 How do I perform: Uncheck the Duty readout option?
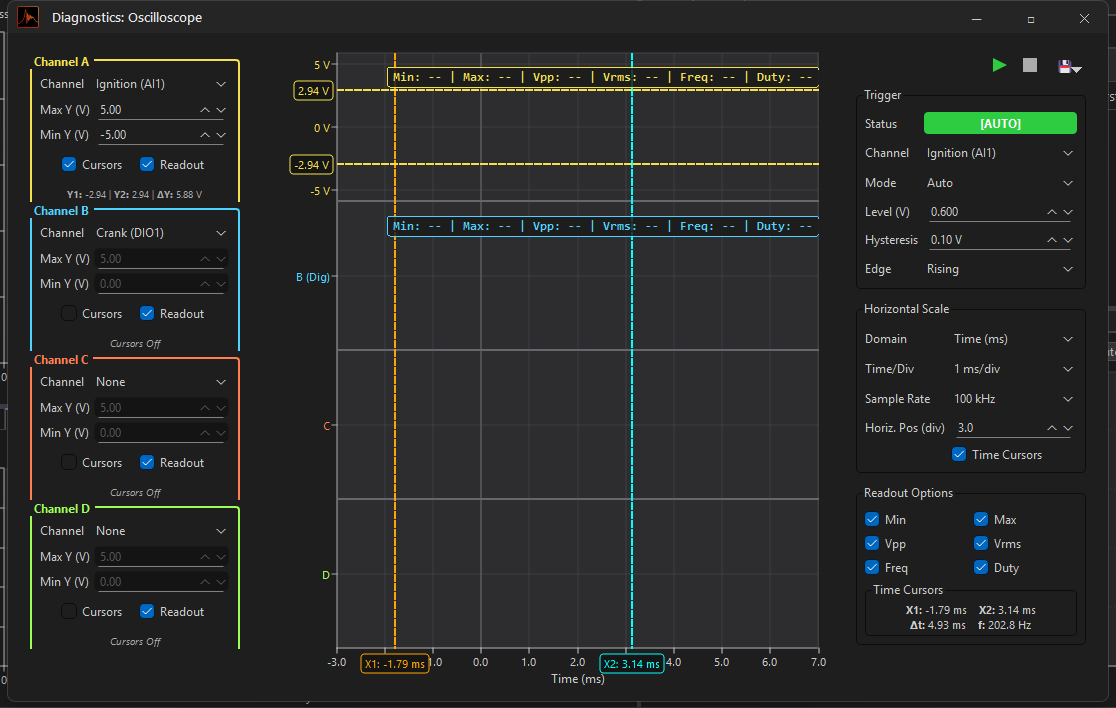tap(981, 567)
